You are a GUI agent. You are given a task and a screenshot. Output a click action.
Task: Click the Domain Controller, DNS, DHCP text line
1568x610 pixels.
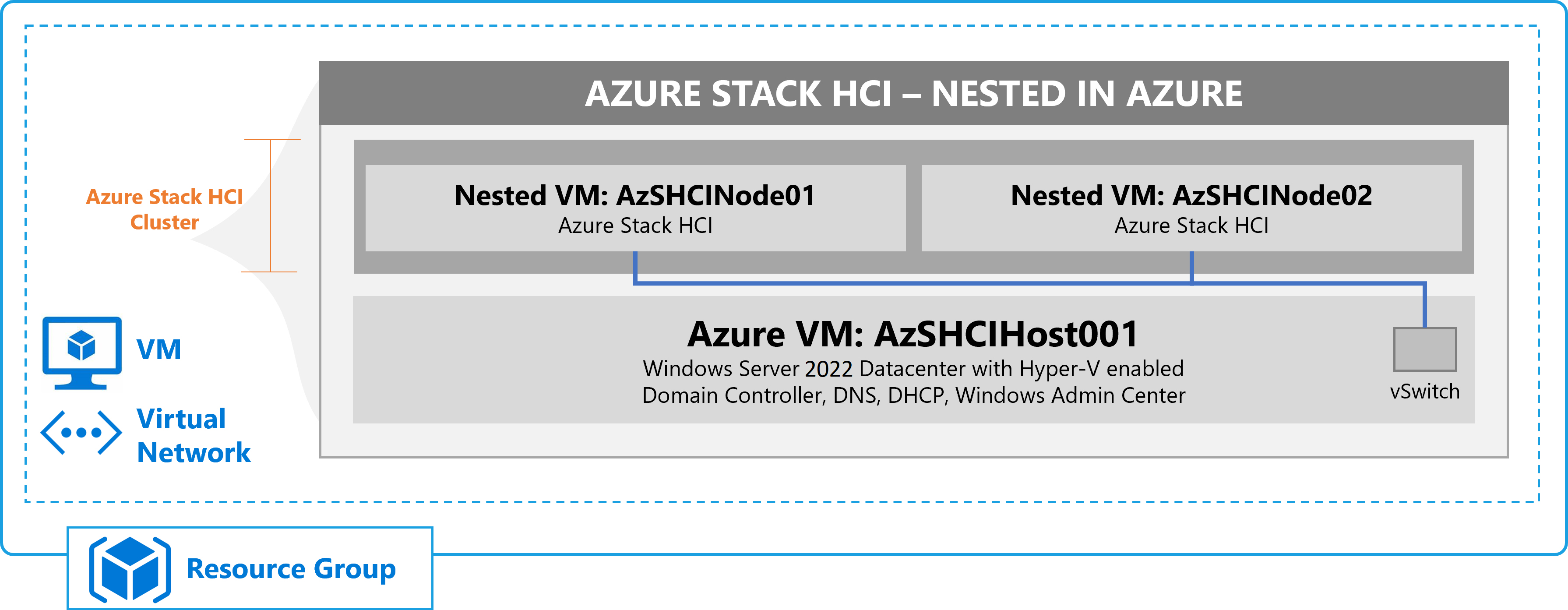tap(914, 396)
